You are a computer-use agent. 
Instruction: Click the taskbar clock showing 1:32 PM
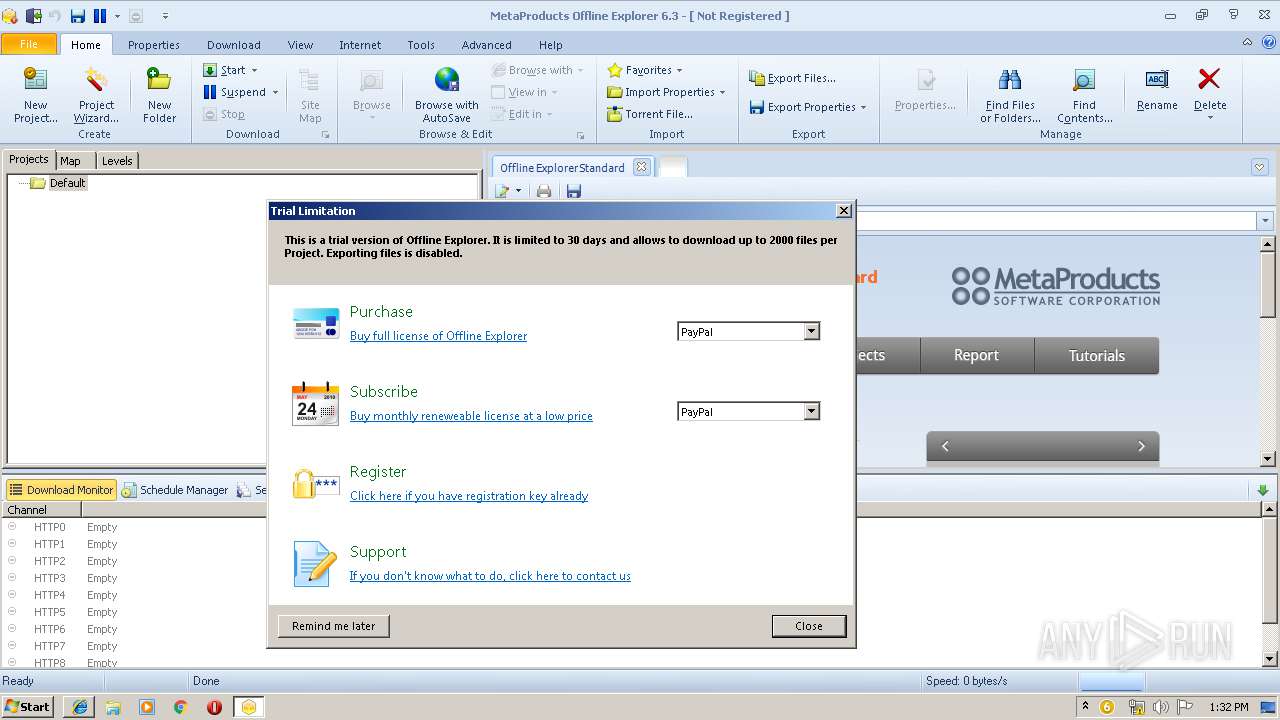[1228, 707]
